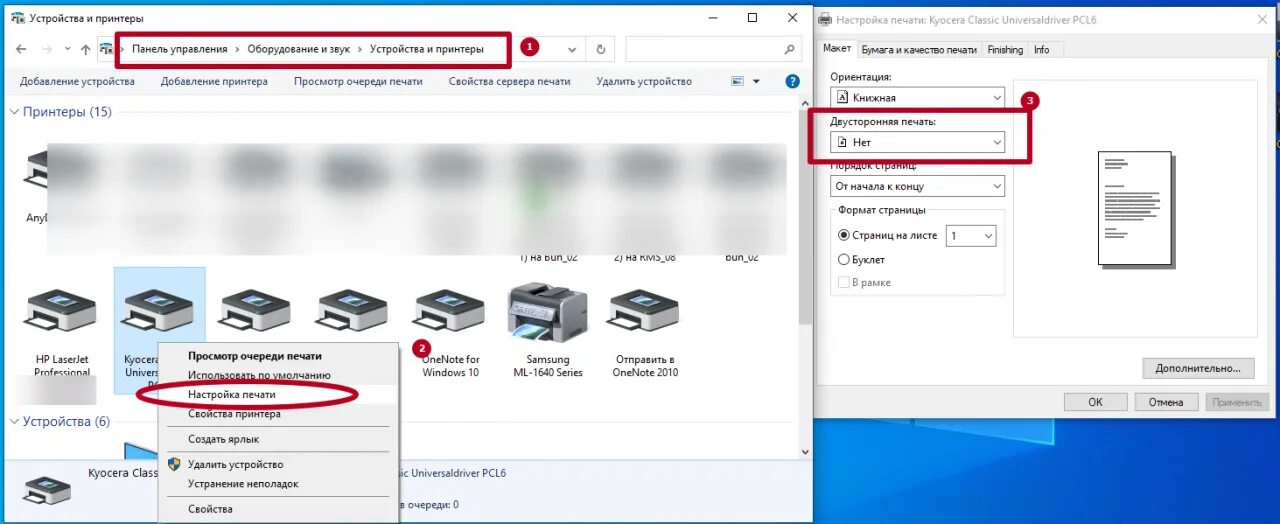Click Добавление устройства in toolbar
This screenshot has width=1280, height=524.
[x=77, y=82]
